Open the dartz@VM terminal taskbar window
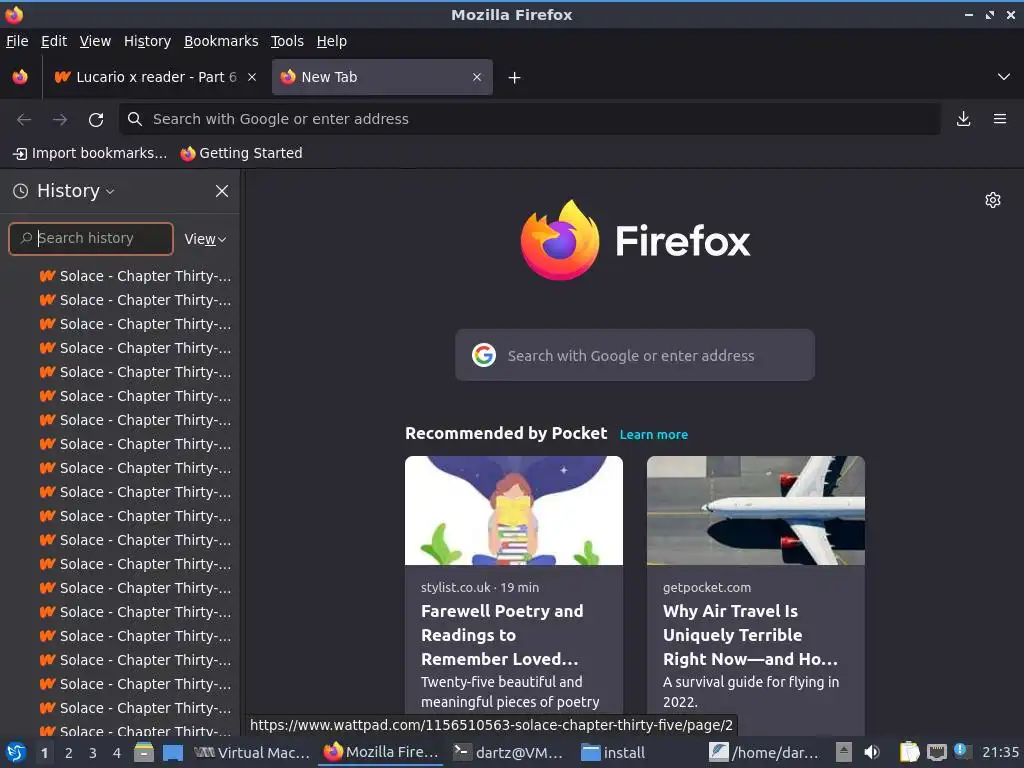This screenshot has height=768, width=1024. coord(508,752)
